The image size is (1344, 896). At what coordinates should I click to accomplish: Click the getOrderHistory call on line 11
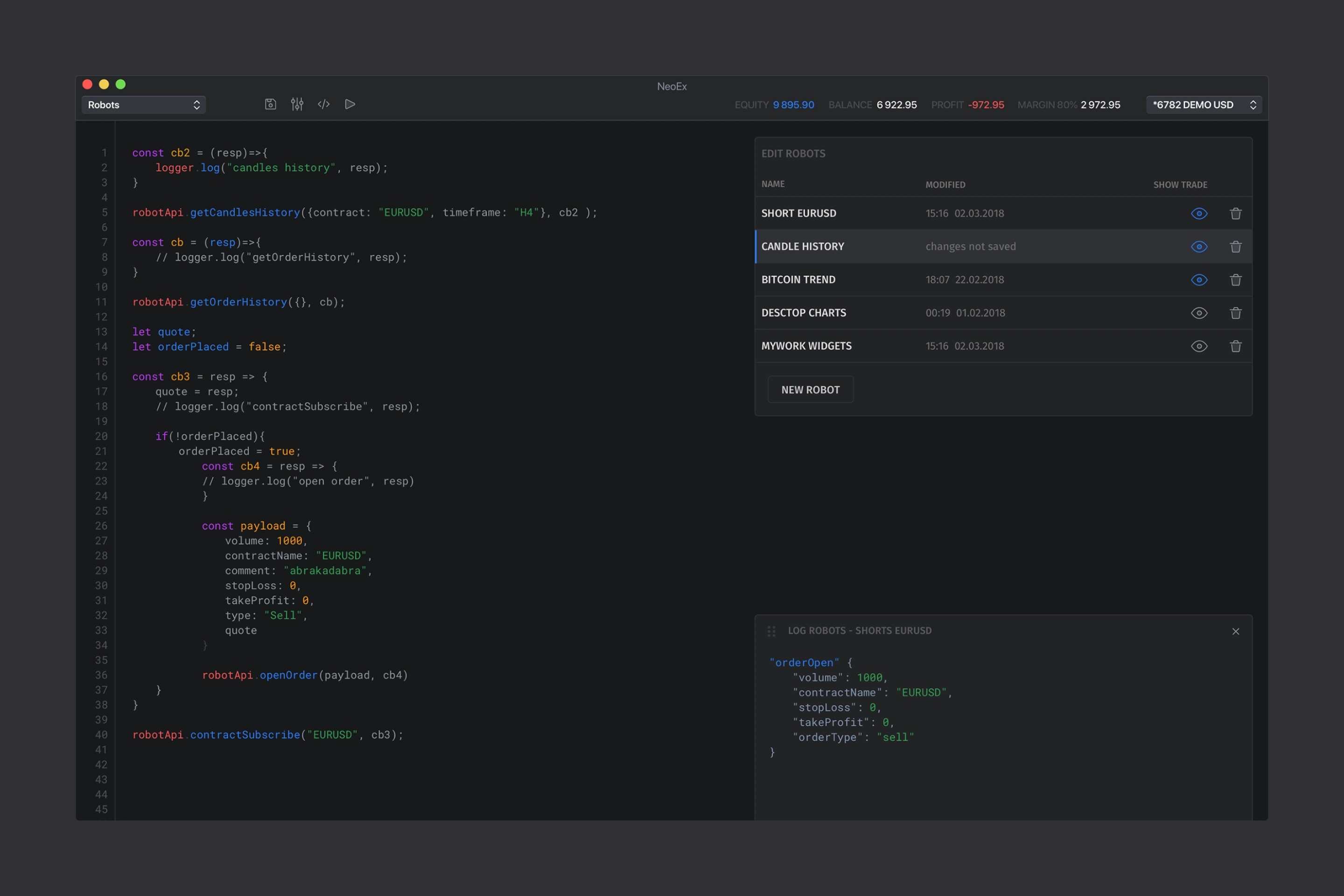point(238,302)
